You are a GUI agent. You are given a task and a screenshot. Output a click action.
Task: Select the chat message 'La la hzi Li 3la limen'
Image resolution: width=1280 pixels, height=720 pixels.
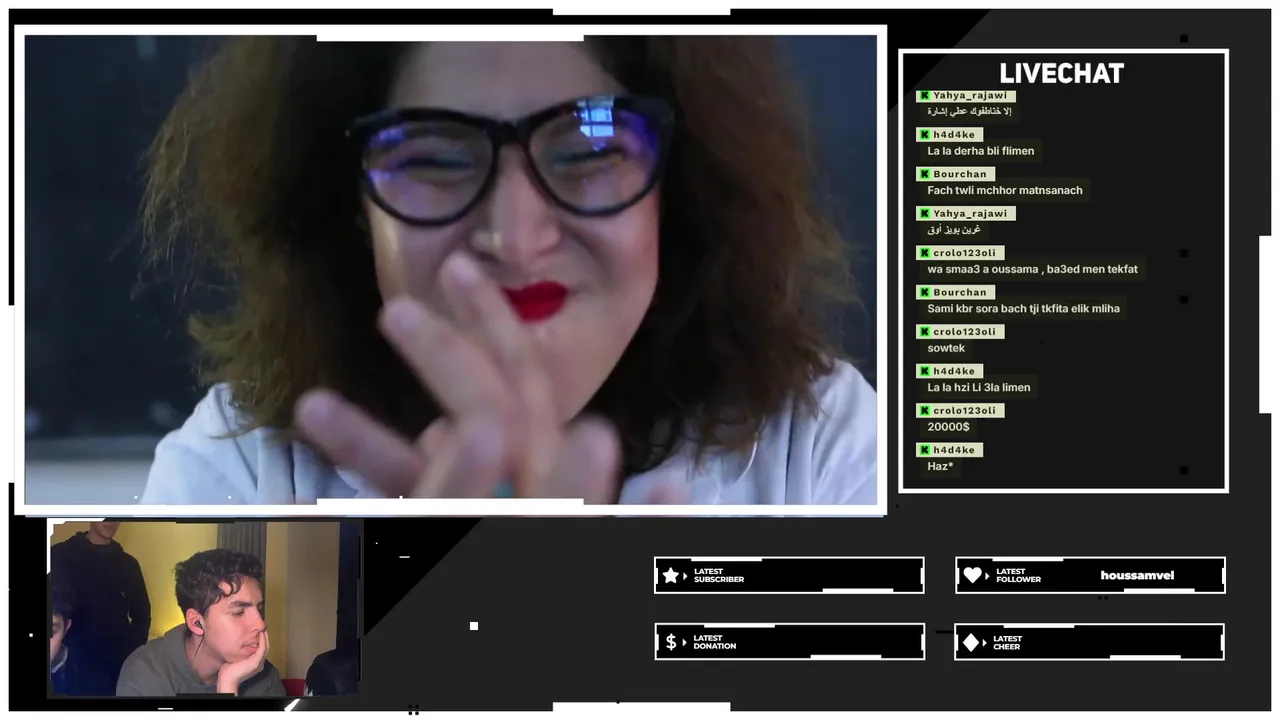tap(979, 388)
